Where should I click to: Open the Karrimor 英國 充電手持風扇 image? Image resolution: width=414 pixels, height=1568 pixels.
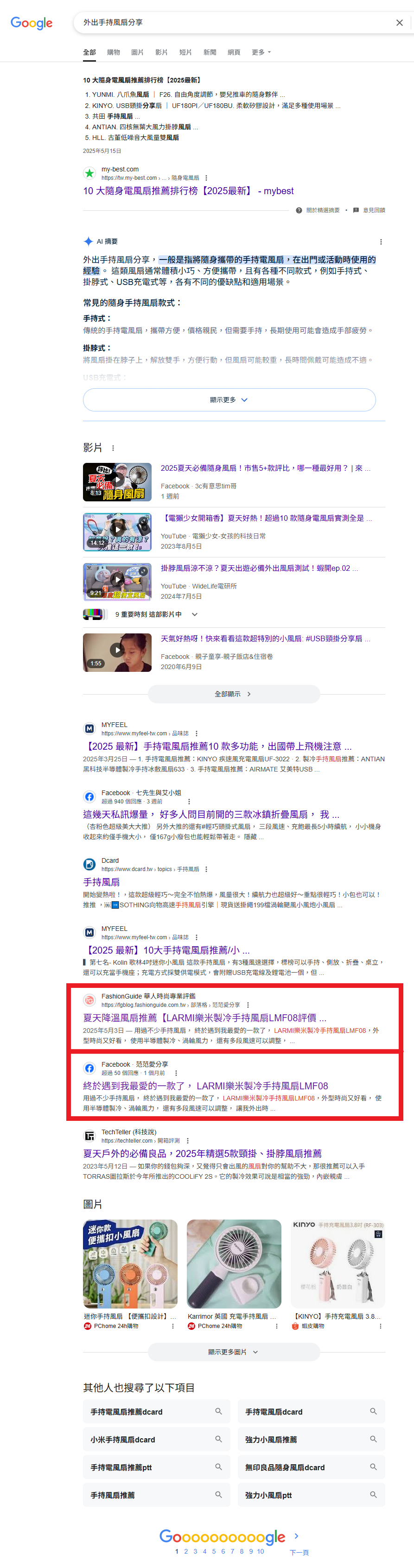[x=234, y=1264]
